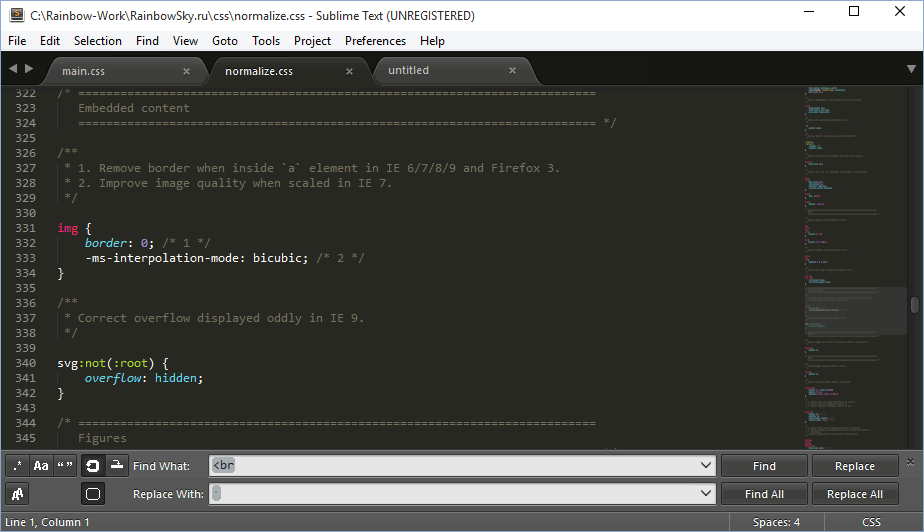Image resolution: width=924 pixels, height=532 pixels.
Task: Open the Find menu
Action: pyautogui.click(x=147, y=41)
